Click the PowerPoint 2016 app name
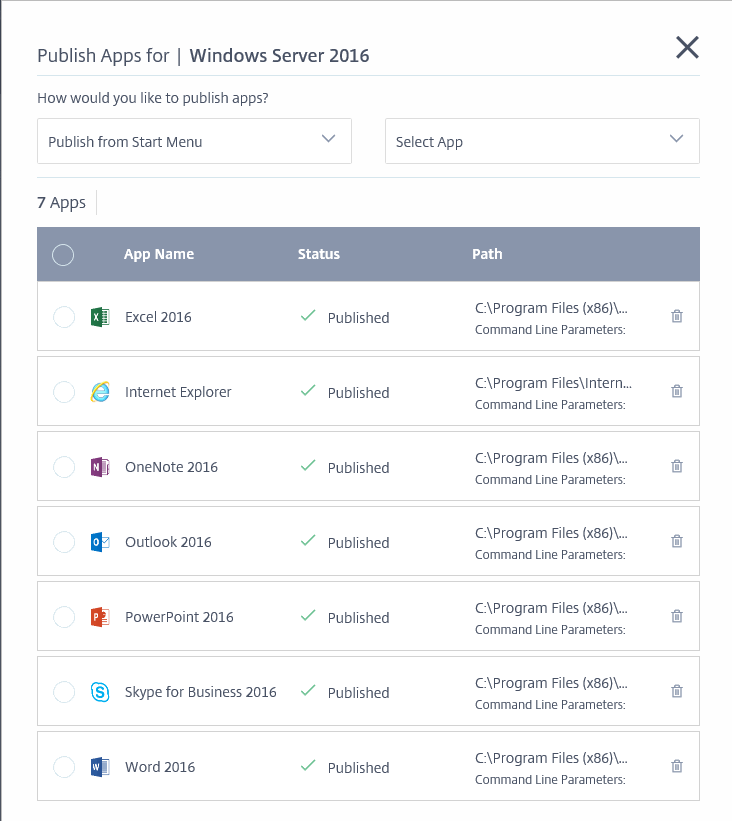The image size is (732, 821). point(179,617)
